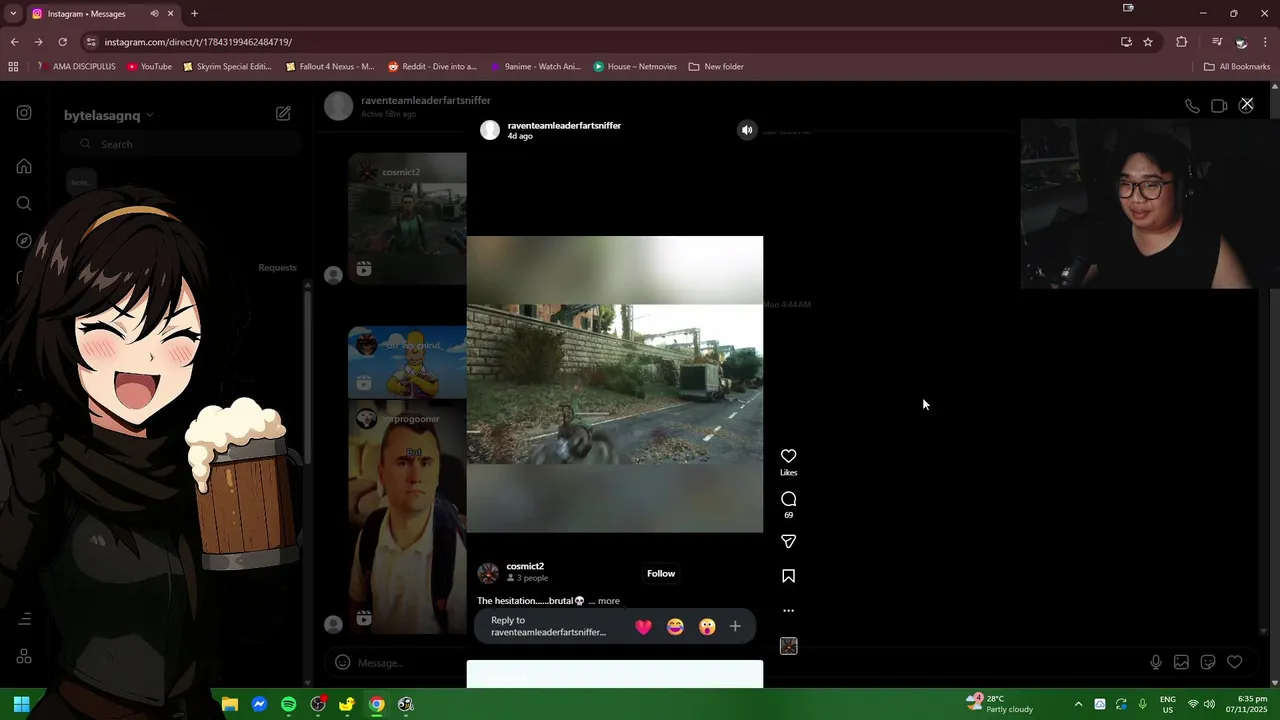Image resolution: width=1280 pixels, height=720 pixels.
Task: Go to Home in Instagram sidebar
Action: point(24,166)
